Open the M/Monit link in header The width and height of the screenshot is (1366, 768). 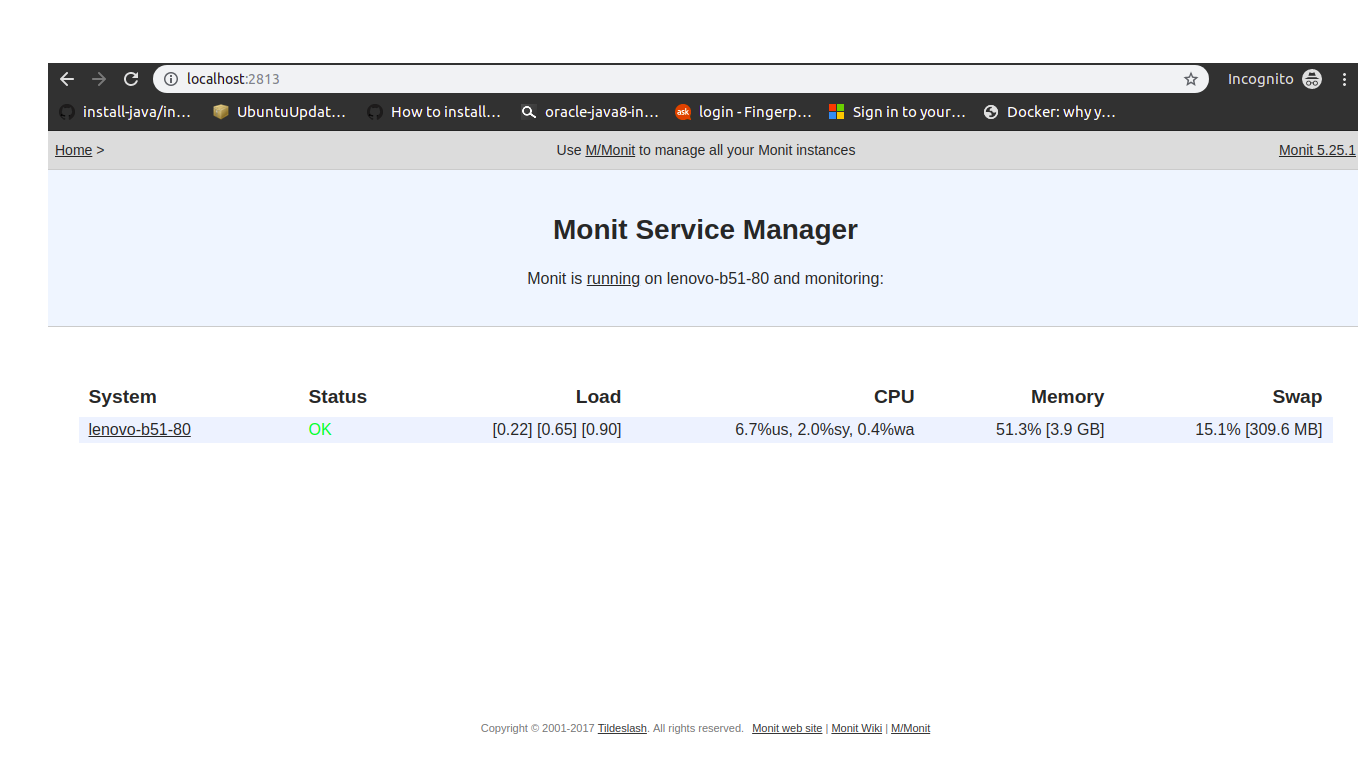tap(610, 150)
